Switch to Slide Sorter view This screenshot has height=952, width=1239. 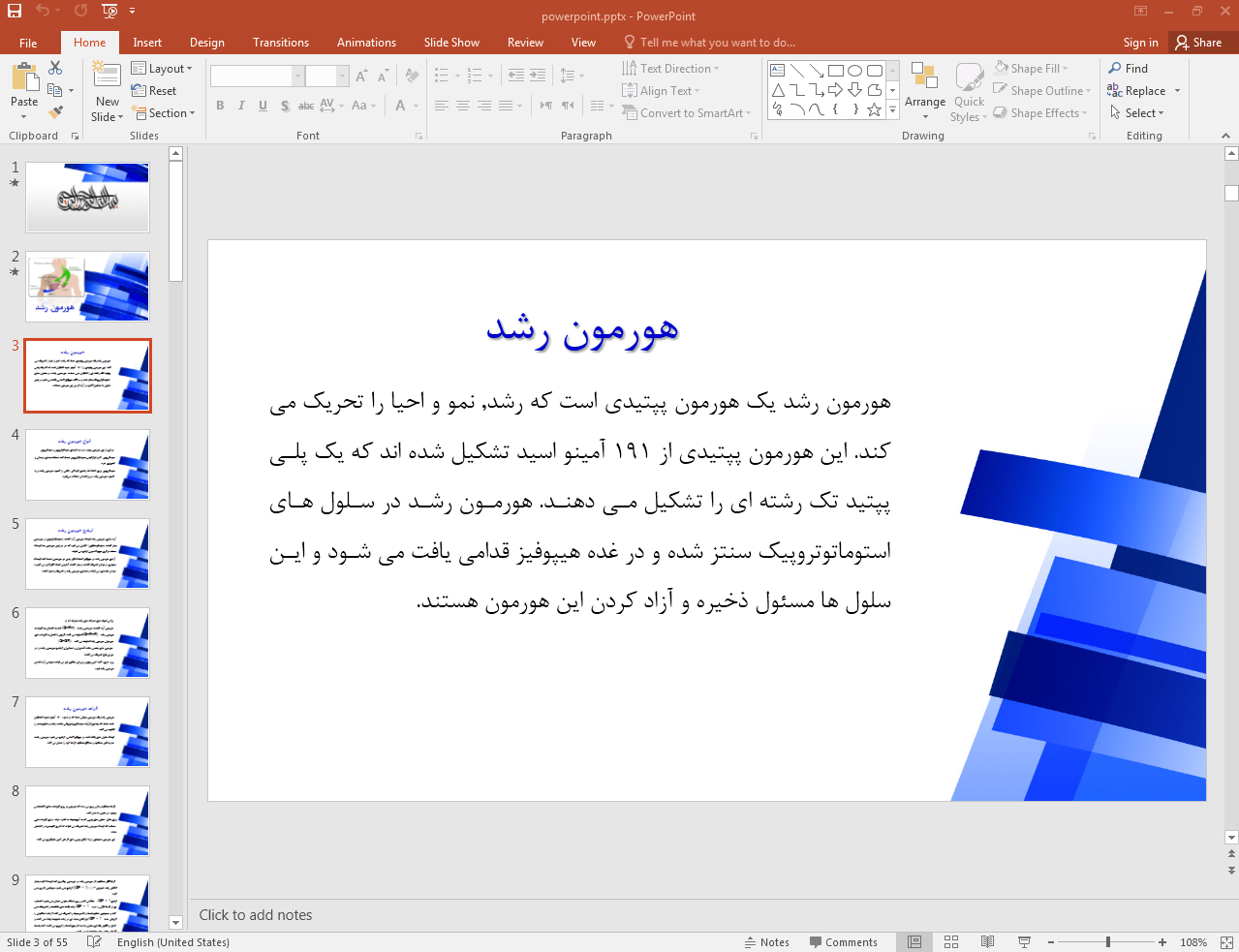coord(951,942)
